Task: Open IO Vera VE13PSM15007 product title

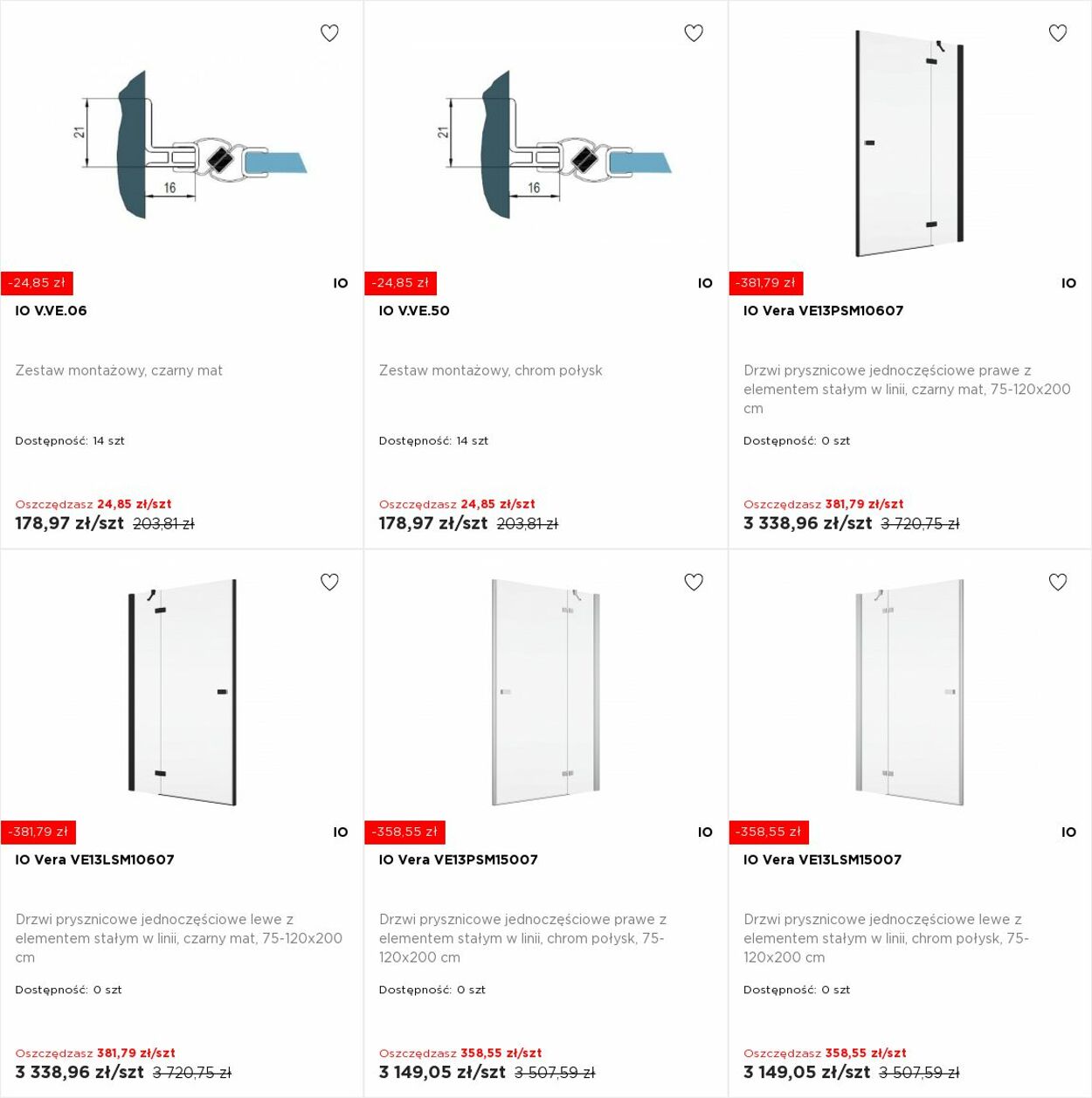Action: (x=459, y=860)
